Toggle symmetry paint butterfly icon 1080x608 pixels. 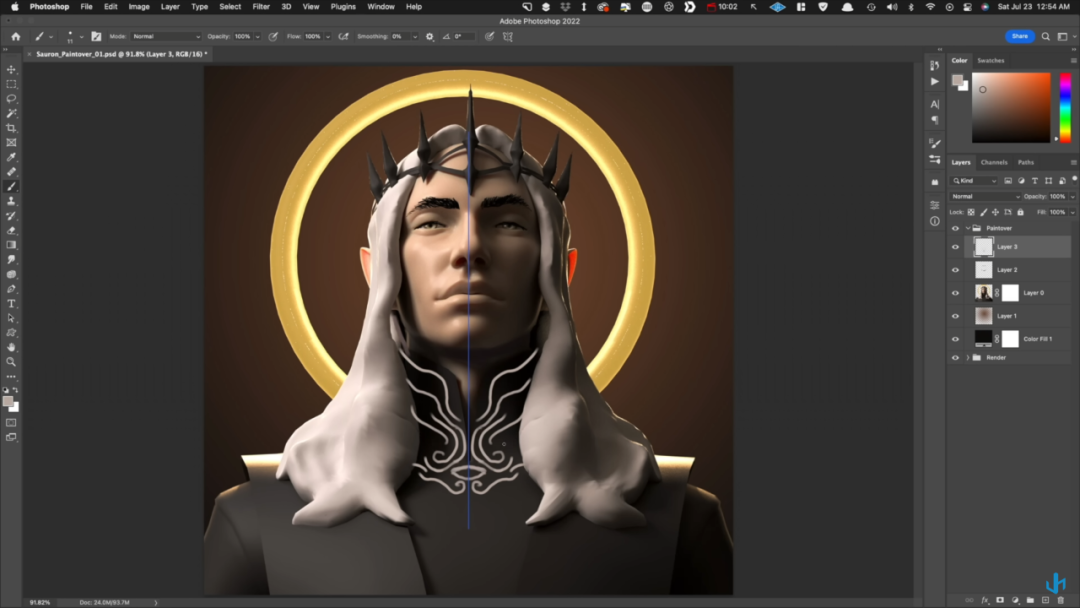(x=508, y=36)
